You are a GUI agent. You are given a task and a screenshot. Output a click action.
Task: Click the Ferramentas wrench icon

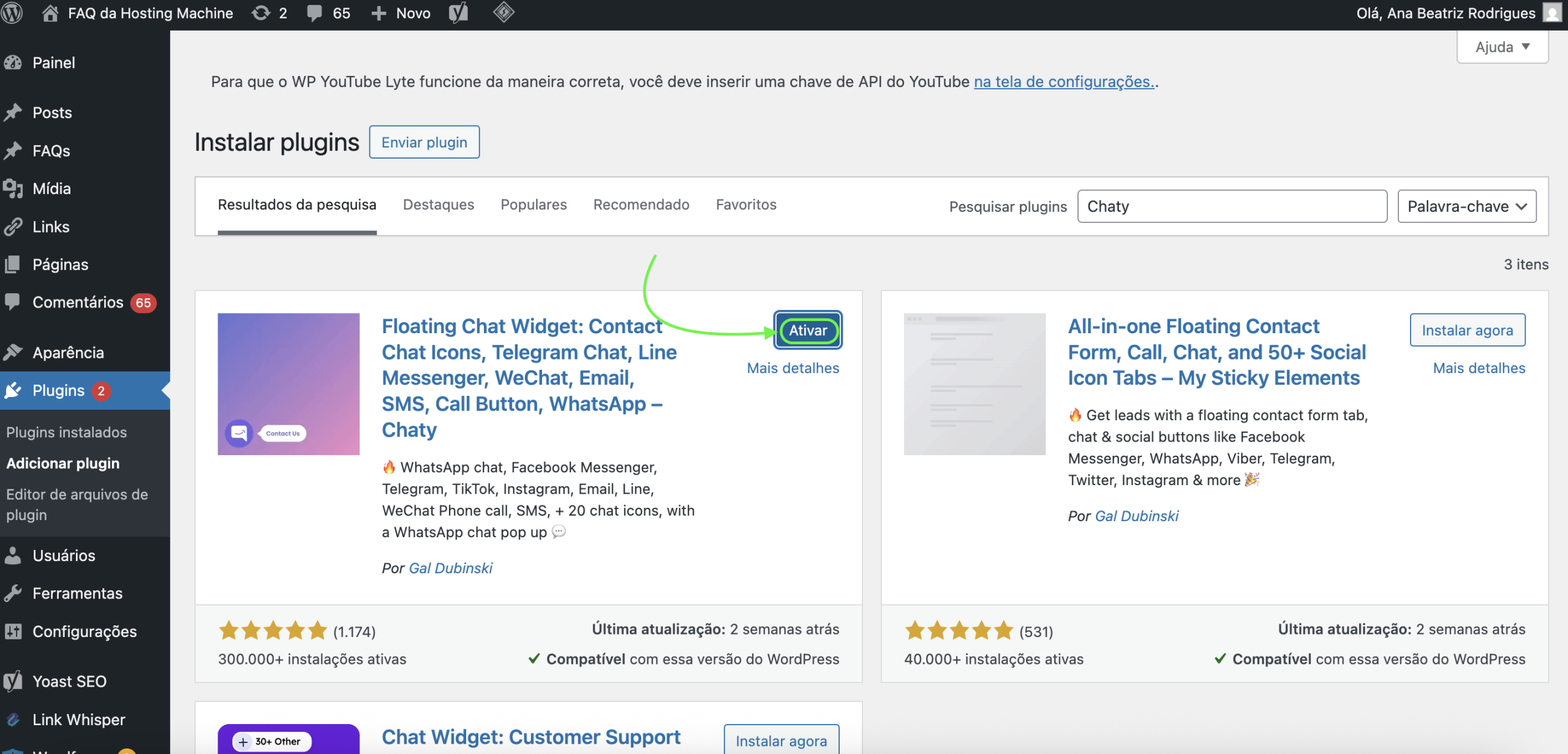(13, 594)
